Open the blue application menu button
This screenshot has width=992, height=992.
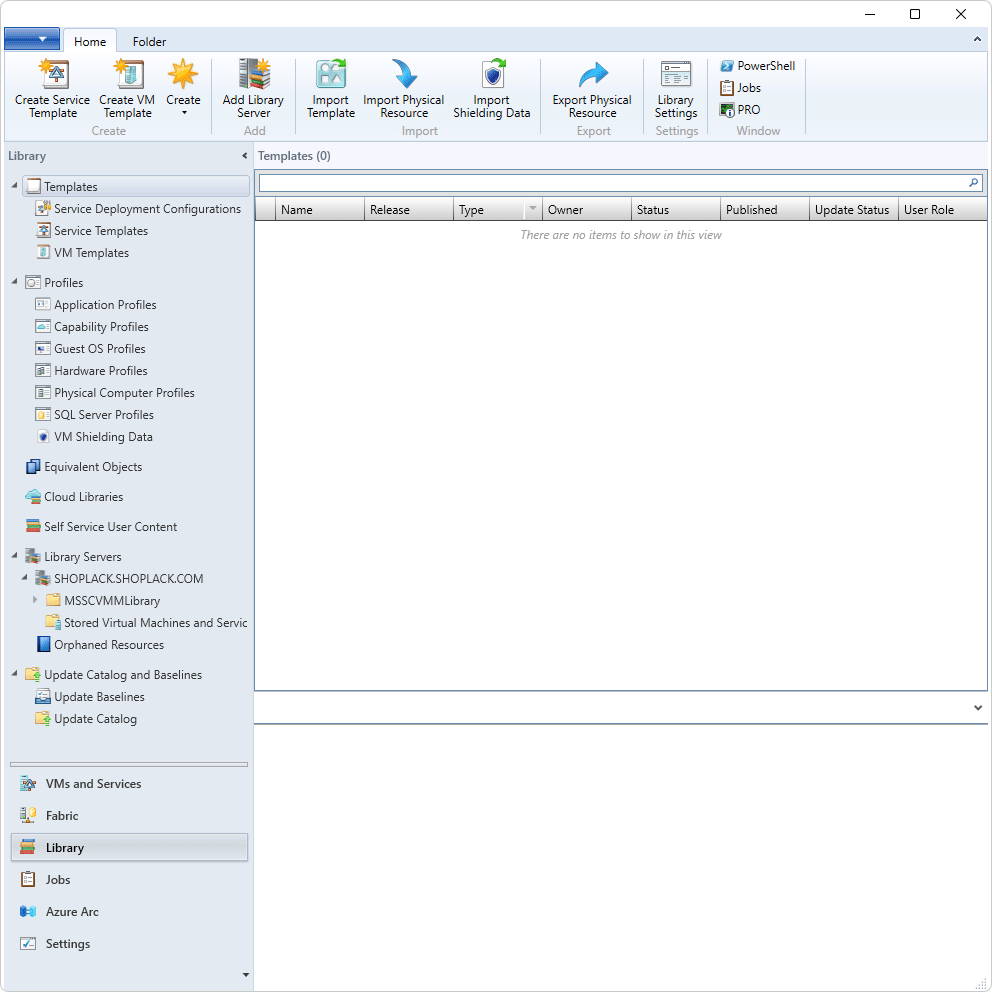pyautogui.click(x=32, y=39)
